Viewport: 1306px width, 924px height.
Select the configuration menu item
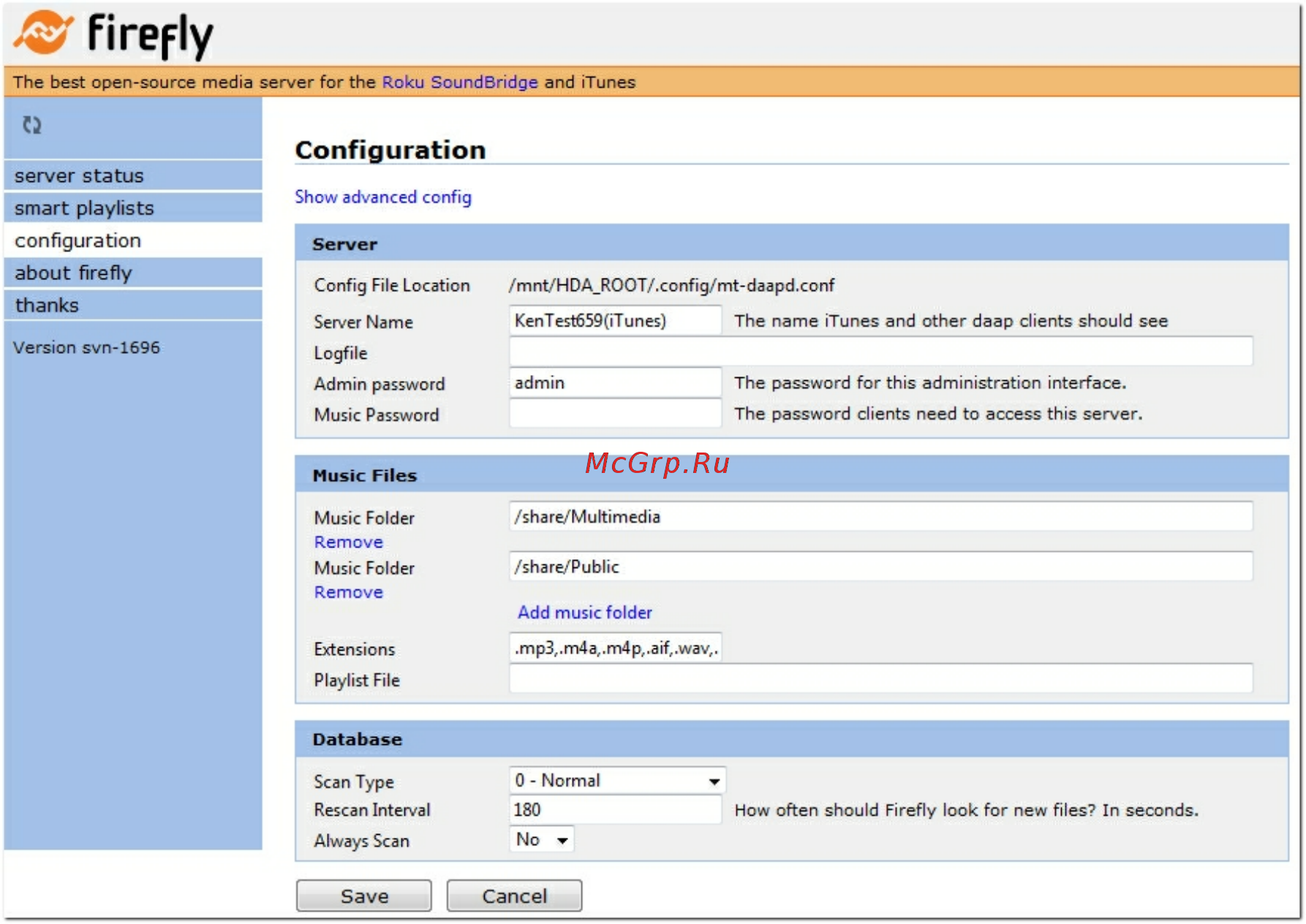(133, 241)
